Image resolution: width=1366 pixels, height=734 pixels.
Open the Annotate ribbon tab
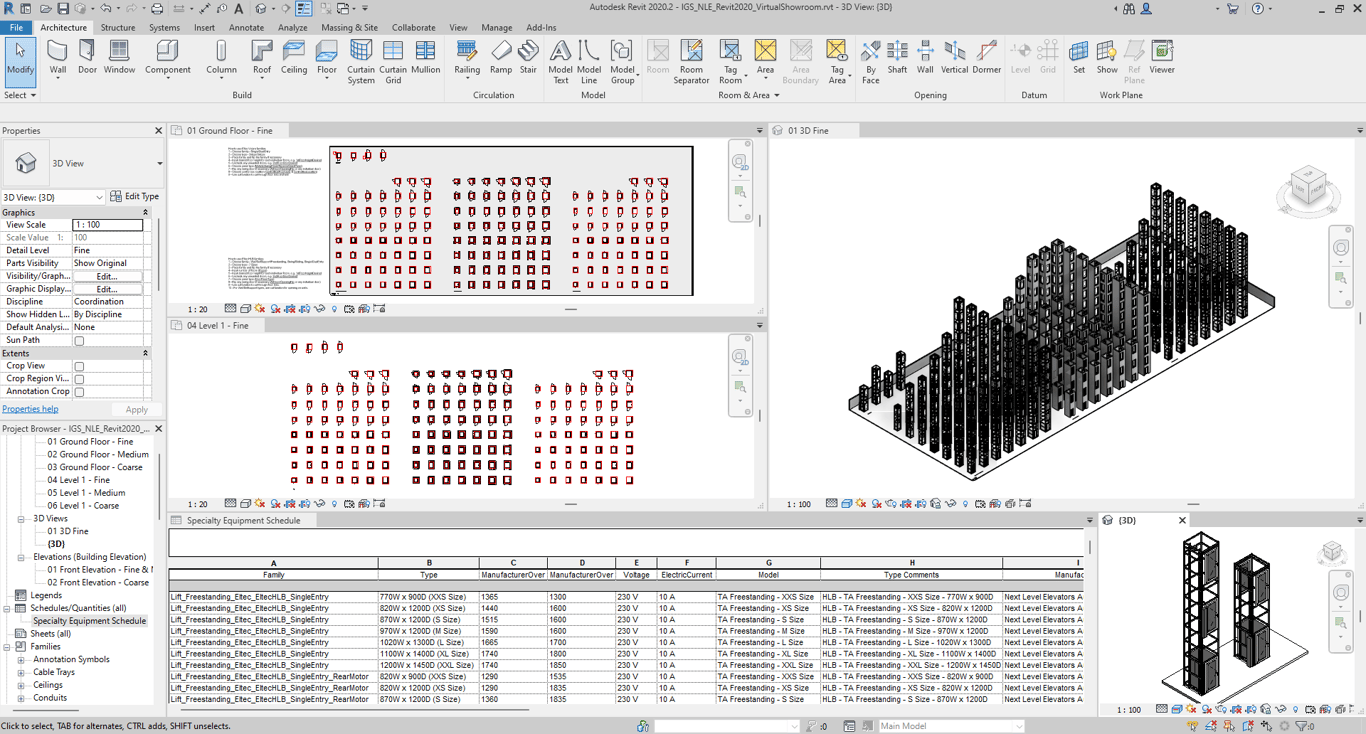(246, 28)
